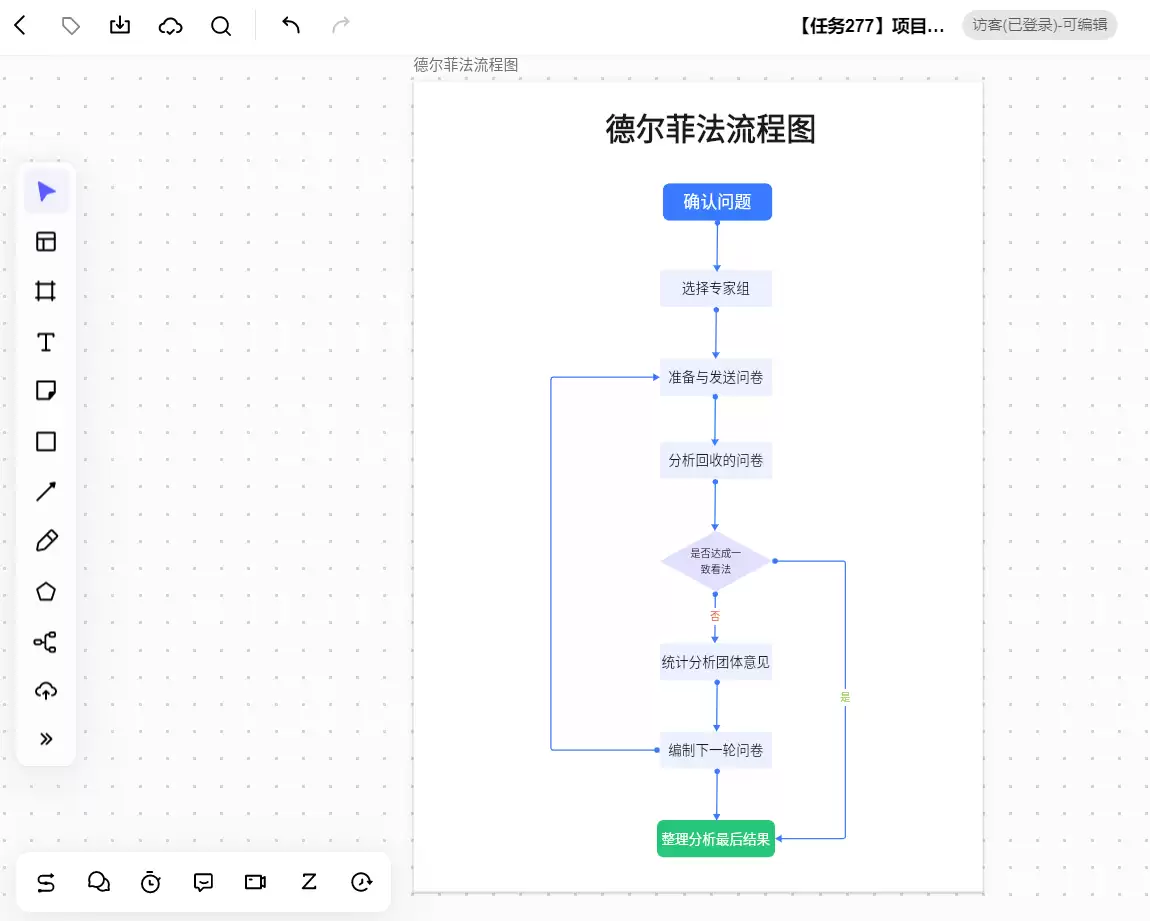Viewport: 1150px width, 921px height.
Task: Choose the Text tool
Action: pos(45,342)
